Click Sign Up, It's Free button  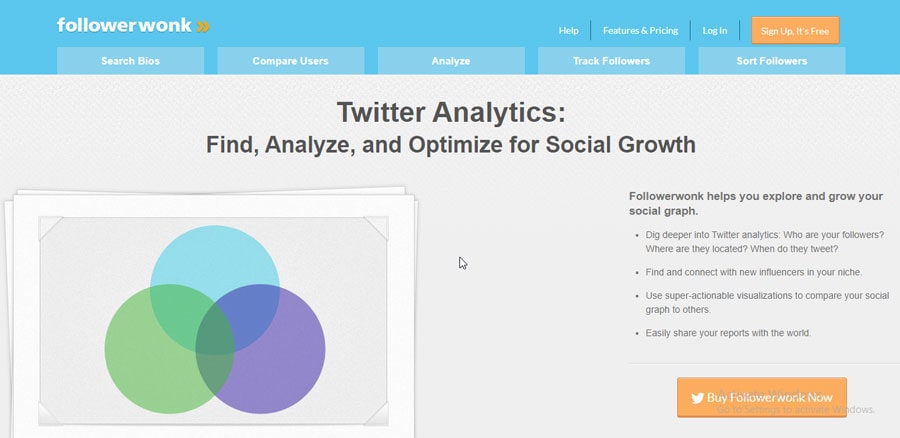tap(795, 30)
